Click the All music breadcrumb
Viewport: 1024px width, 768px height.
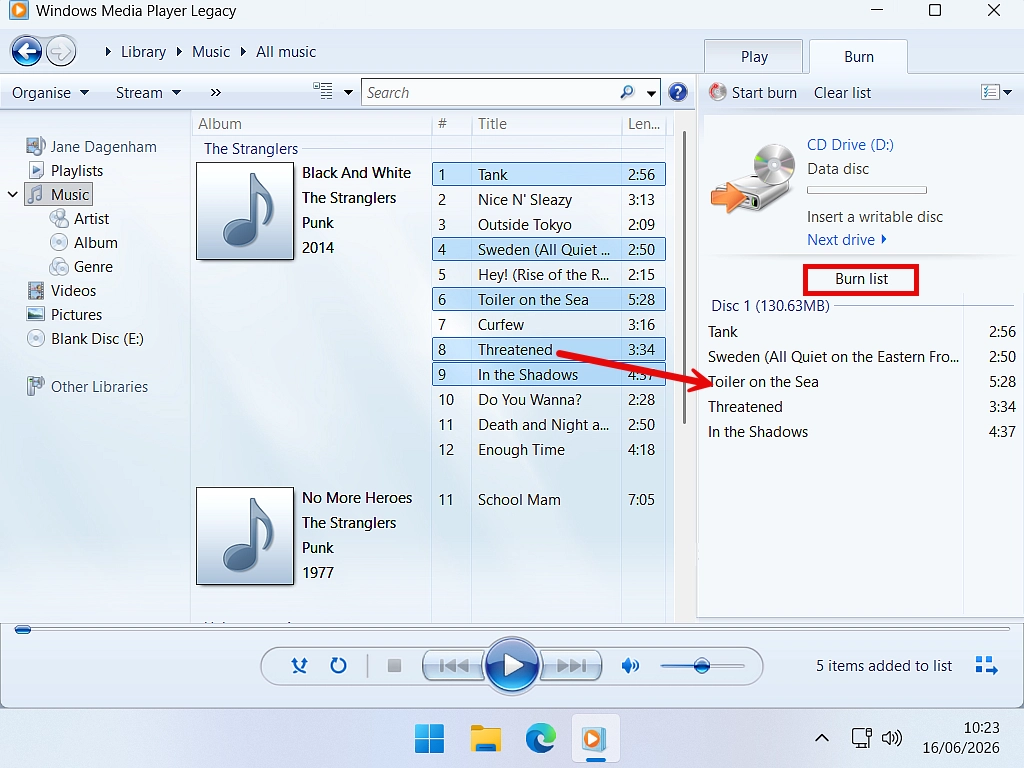pyautogui.click(x=285, y=52)
